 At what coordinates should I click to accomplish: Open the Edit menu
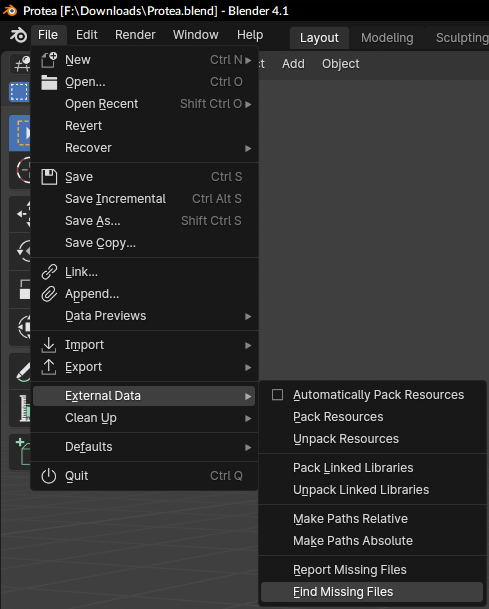tap(87, 35)
